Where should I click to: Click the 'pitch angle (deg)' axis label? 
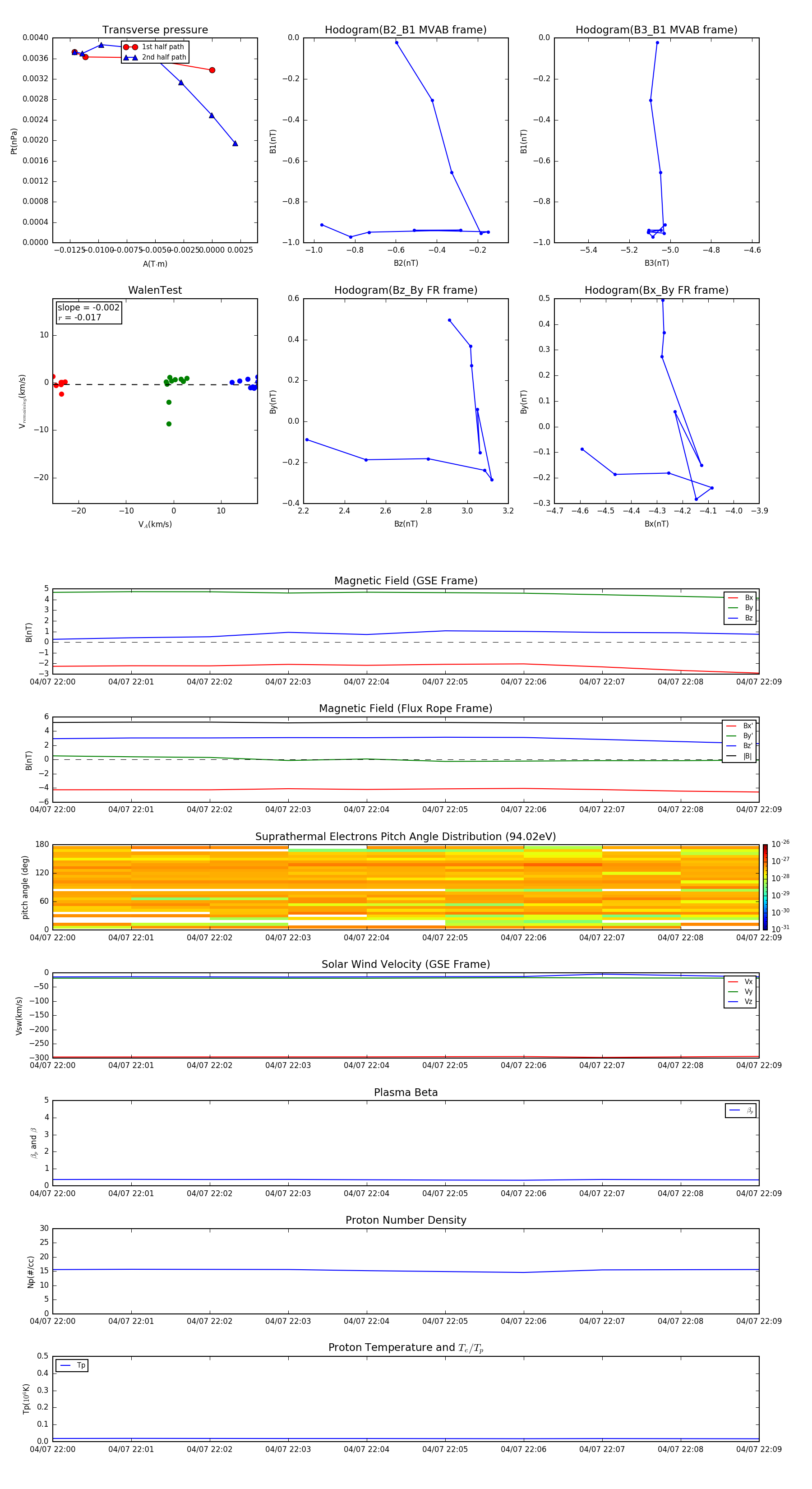point(25,887)
